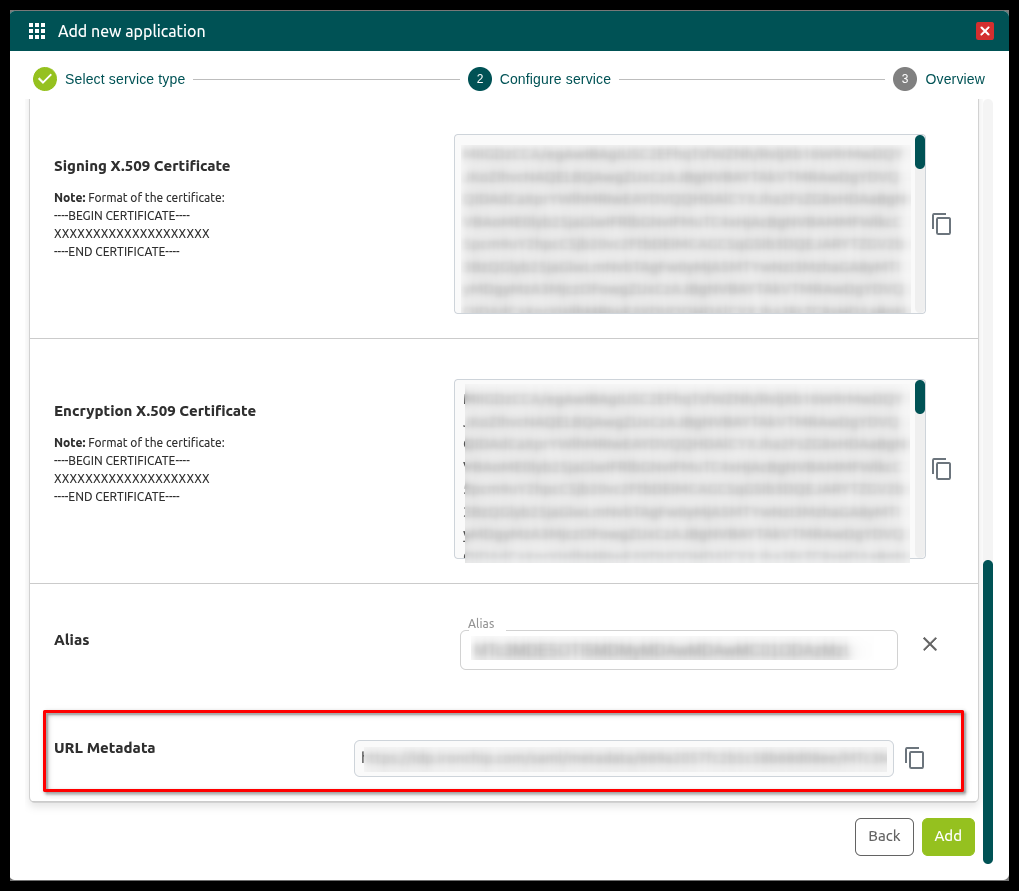Screen dimensions: 1019x891
Task: Copy the Encryption X.509 Certificate
Action: click(941, 469)
